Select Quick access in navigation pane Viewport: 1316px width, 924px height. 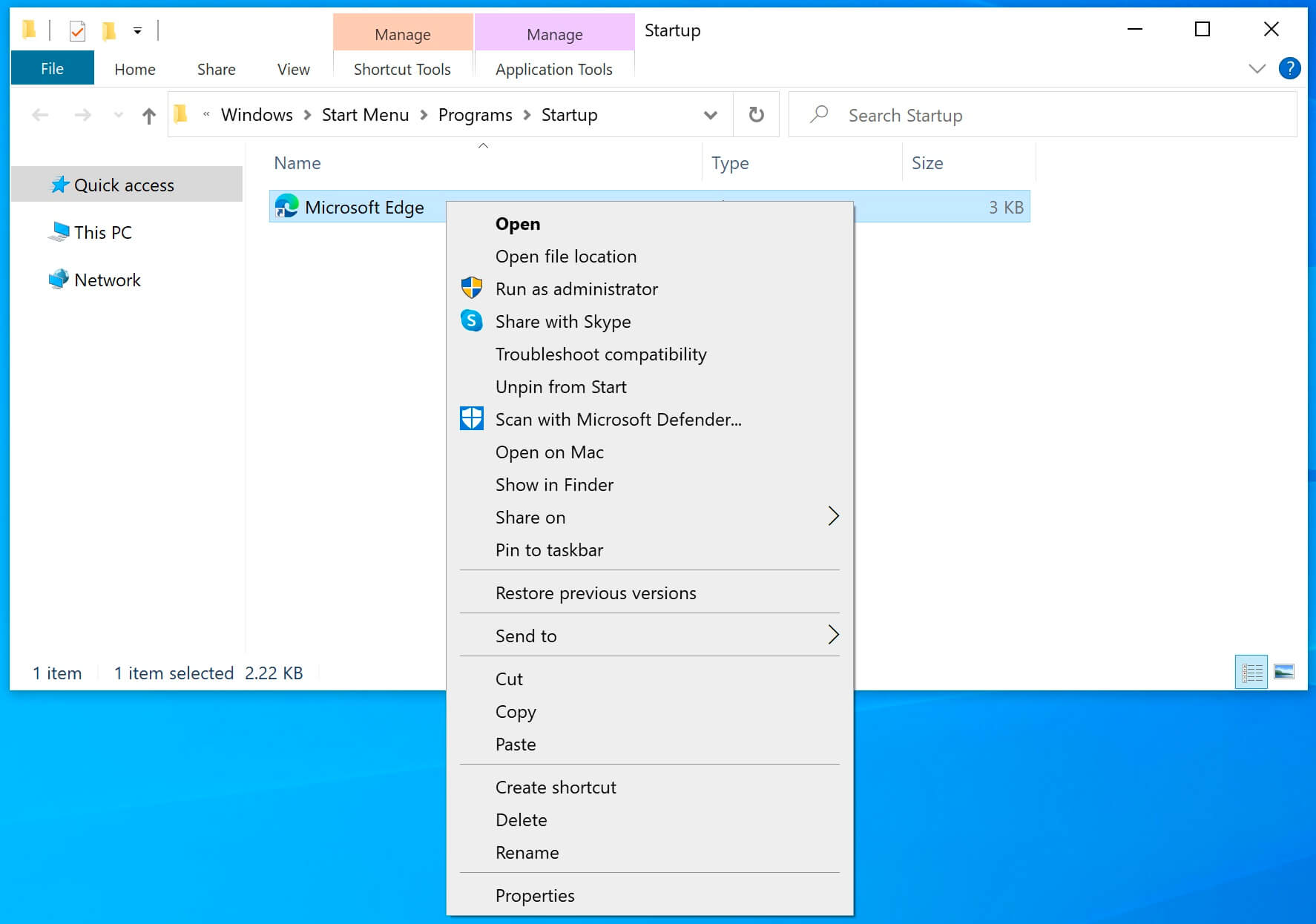(x=127, y=184)
